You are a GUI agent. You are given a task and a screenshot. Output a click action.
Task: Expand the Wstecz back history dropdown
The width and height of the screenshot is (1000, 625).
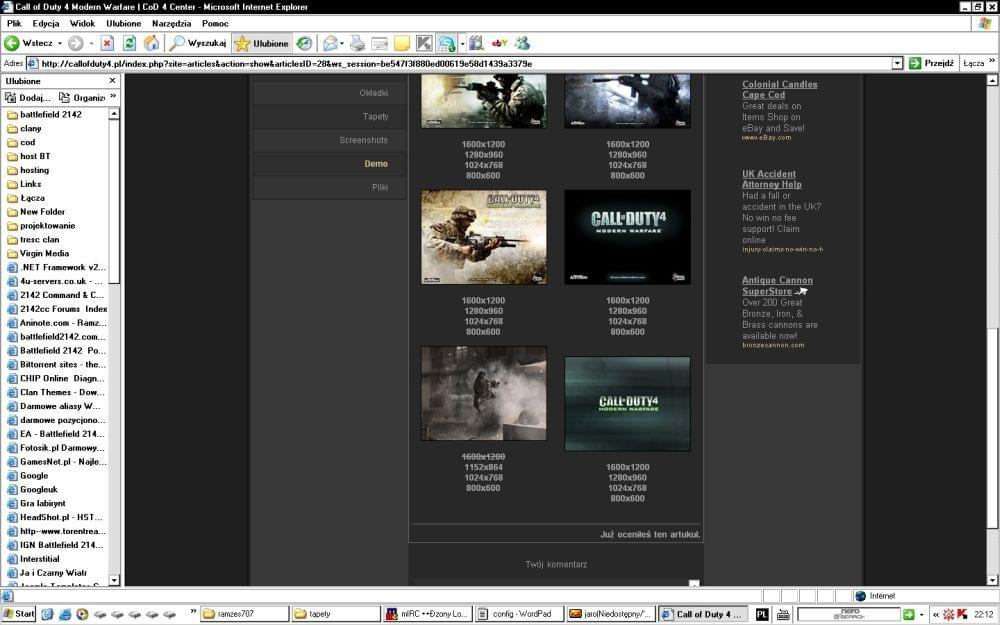[59, 43]
